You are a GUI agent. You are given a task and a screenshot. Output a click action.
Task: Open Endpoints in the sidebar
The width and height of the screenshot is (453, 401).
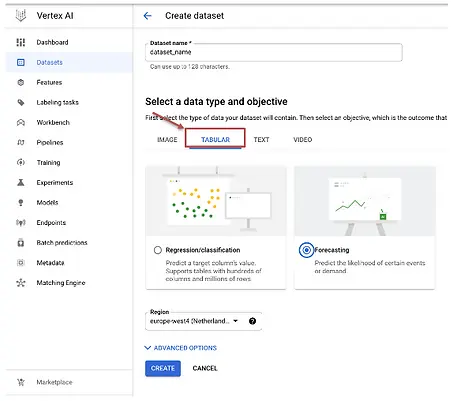(69, 222)
